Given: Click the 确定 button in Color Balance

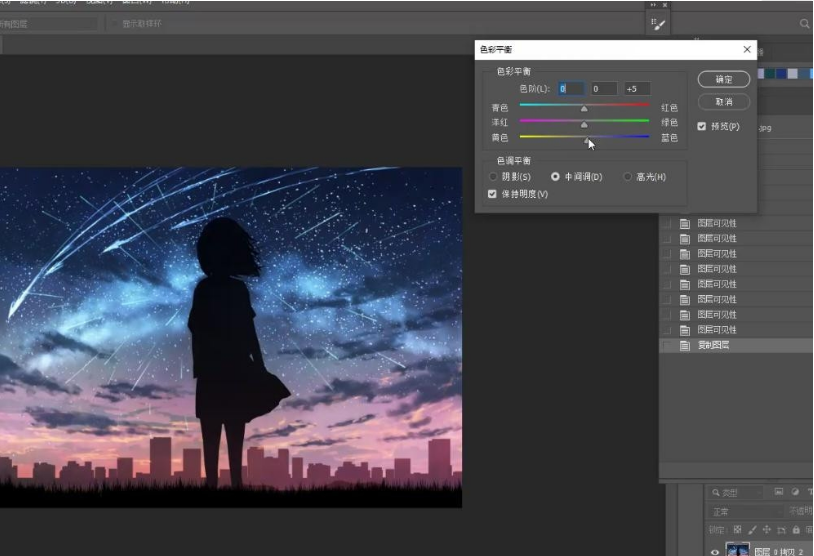Looking at the screenshot, I should tap(724, 79).
